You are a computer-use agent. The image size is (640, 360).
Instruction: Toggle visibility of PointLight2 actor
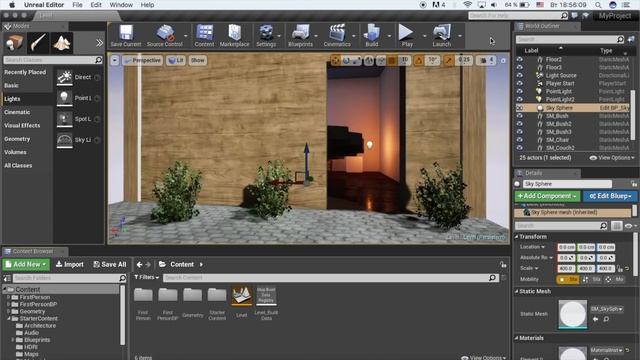point(520,99)
